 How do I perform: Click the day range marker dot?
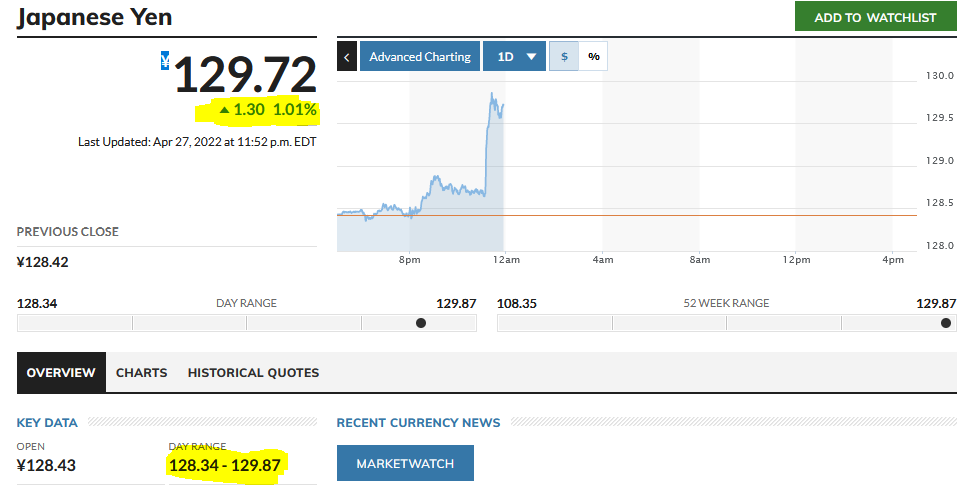(x=421, y=323)
